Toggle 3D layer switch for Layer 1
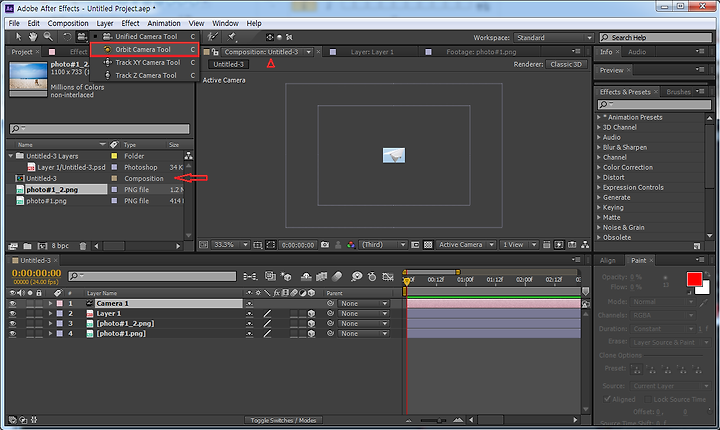The width and height of the screenshot is (720, 430). 312,314
